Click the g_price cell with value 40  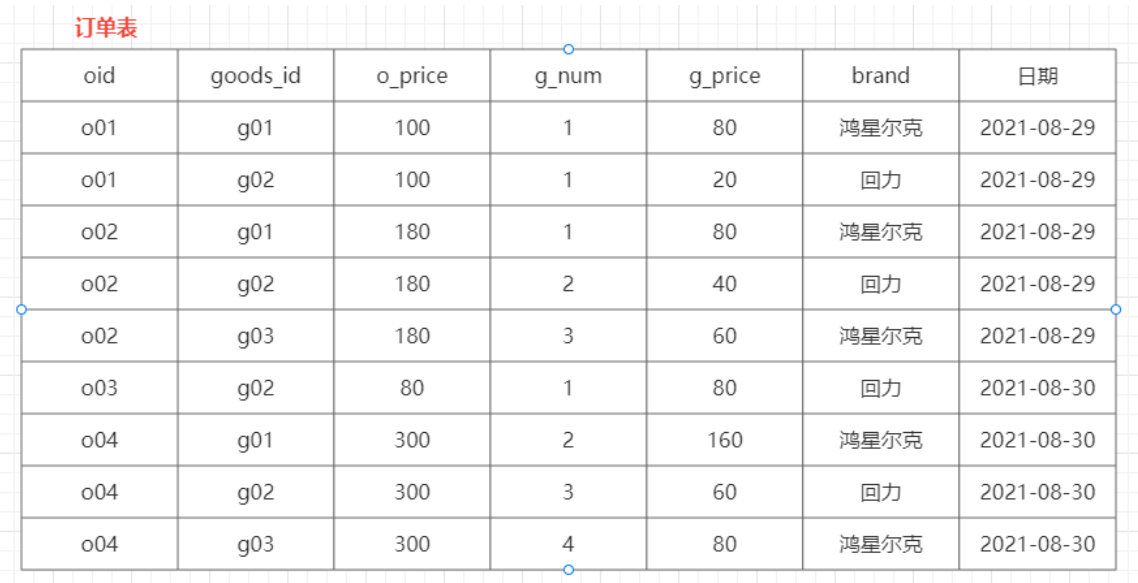(x=724, y=283)
